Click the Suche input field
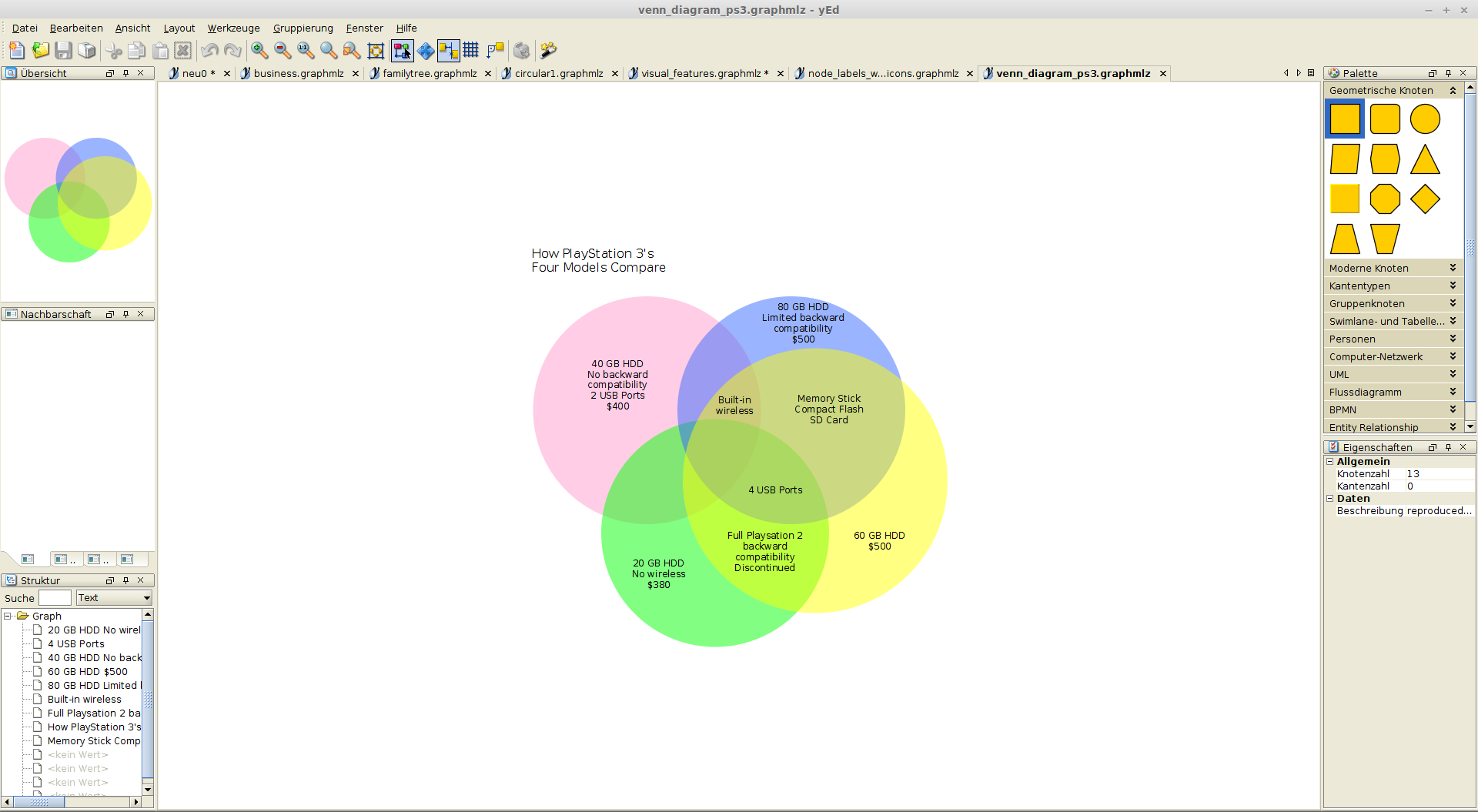The image size is (1478, 812). tap(55, 598)
